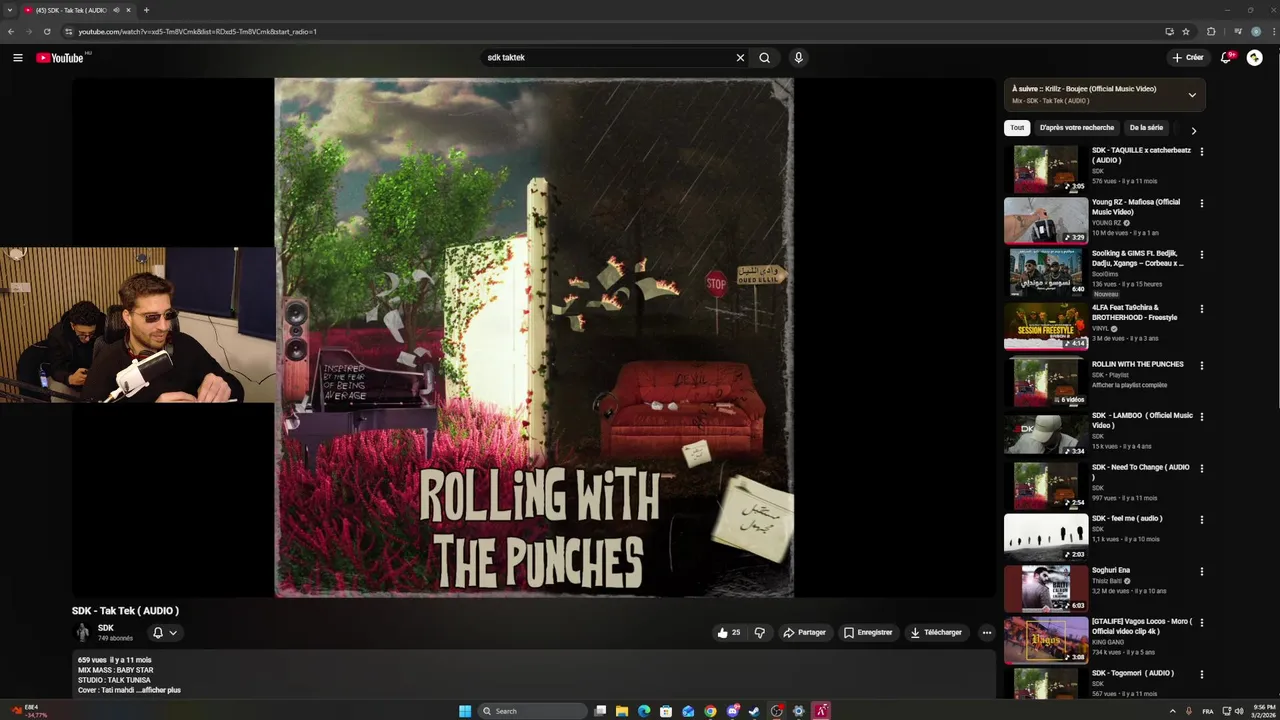Open options for Soolking & GIMS video
1280x720 pixels.
click(x=1202, y=255)
